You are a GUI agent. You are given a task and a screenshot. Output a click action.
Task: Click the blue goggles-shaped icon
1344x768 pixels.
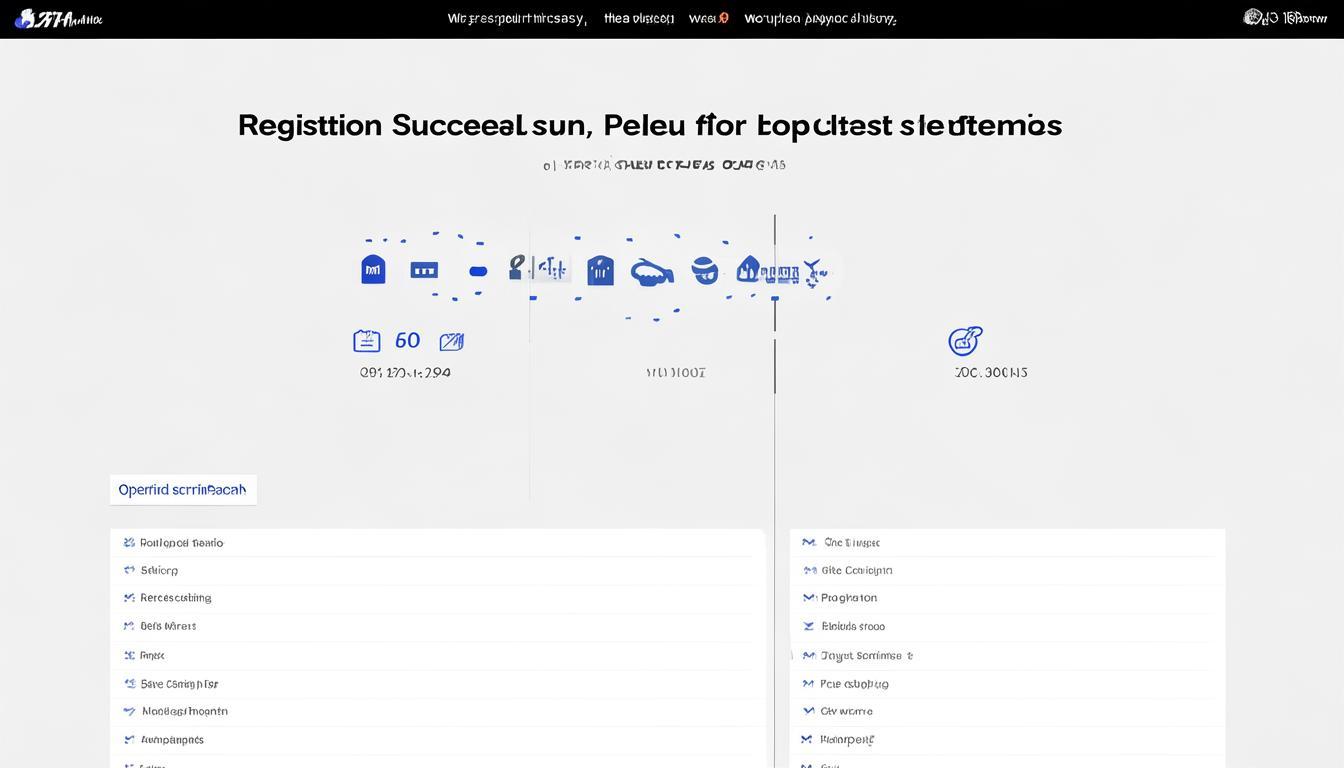point(652,272)
